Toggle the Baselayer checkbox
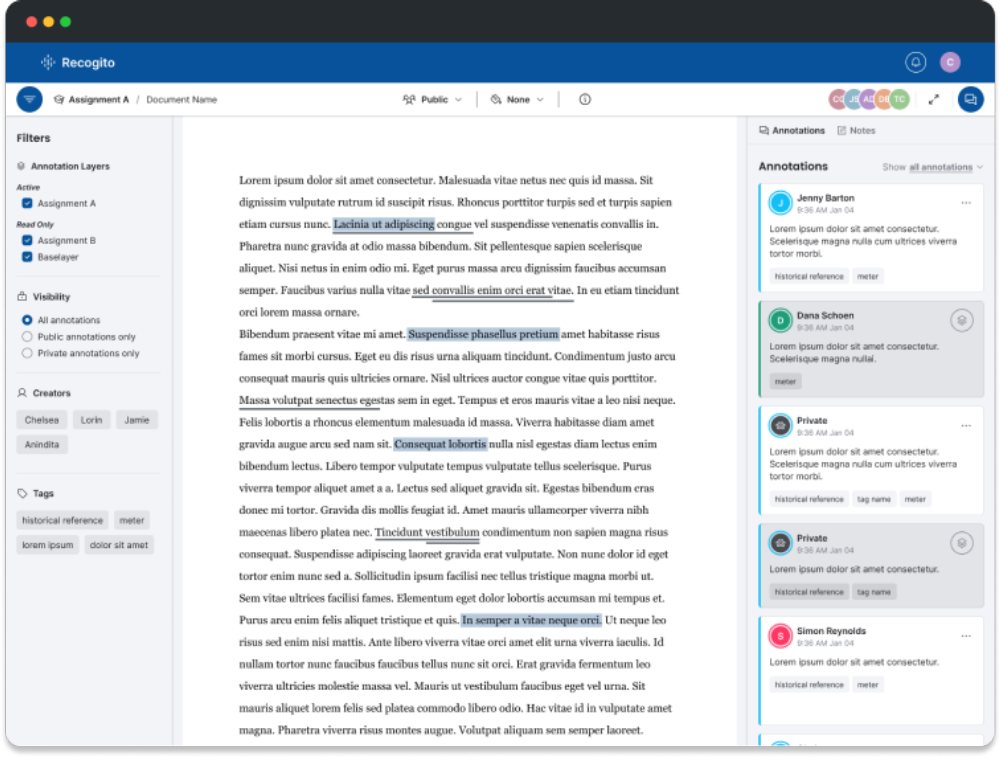This screenshot has height=757, width=1000. pyautogui.click(x=27, y=257)
